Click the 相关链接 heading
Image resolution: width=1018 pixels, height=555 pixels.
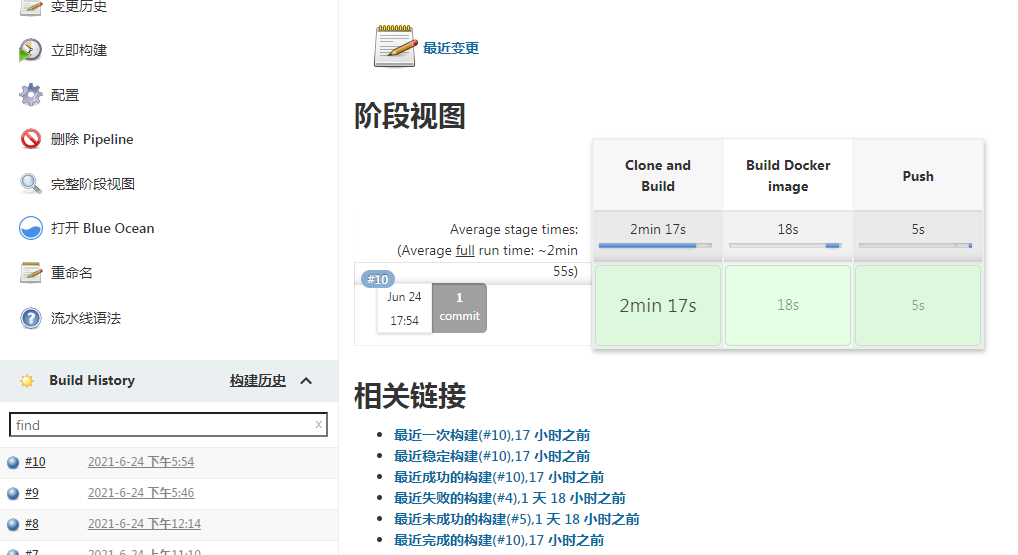point(410,396)
